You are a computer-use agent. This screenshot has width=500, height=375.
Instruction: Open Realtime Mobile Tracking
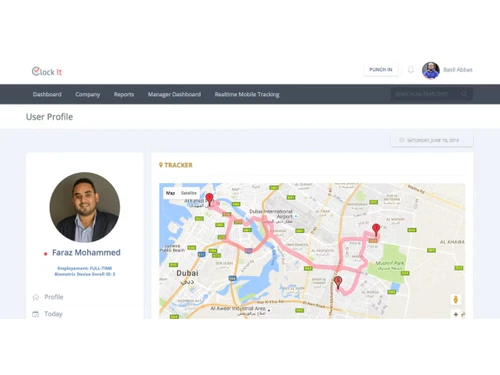pos(247,94)
